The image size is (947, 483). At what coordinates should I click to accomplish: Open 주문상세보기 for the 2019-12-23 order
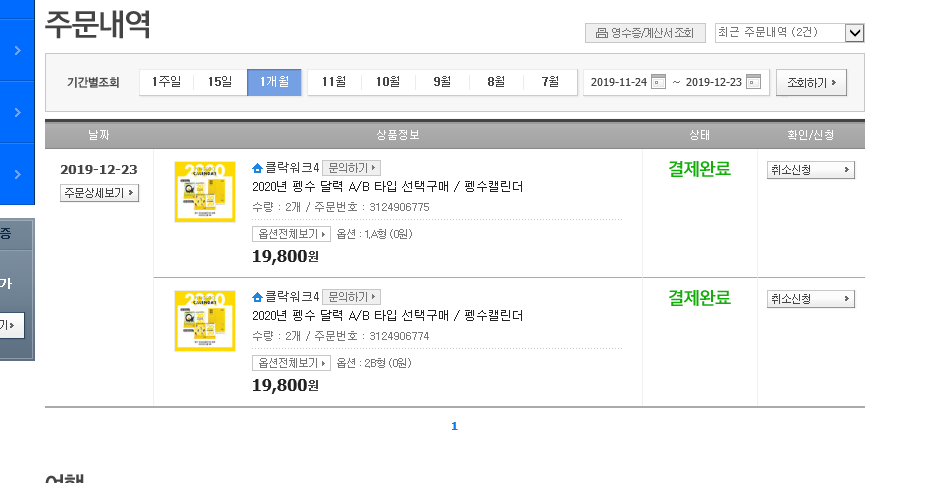click(x=100, y=193)
